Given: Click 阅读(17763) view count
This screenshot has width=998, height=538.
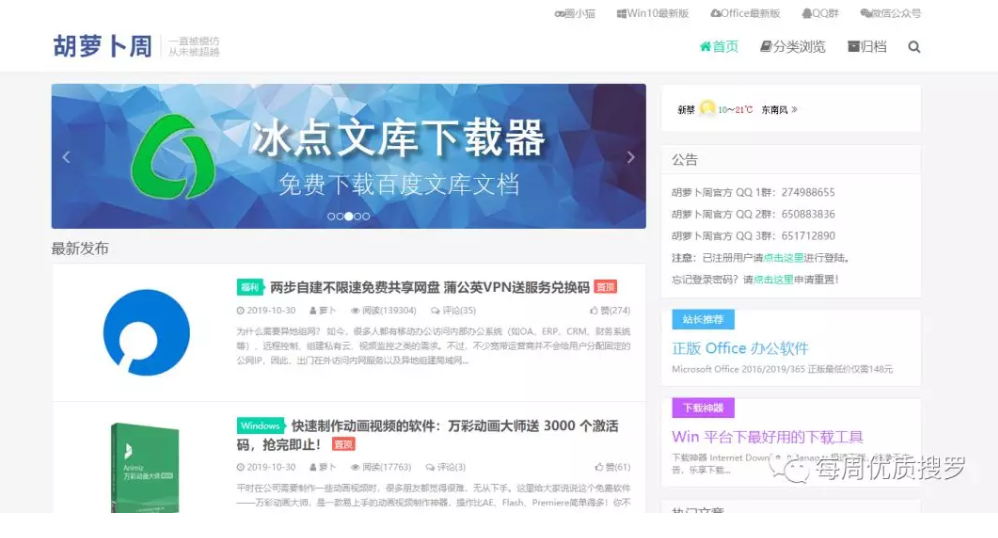Looking at the screenshot, I should pos(381,467).
